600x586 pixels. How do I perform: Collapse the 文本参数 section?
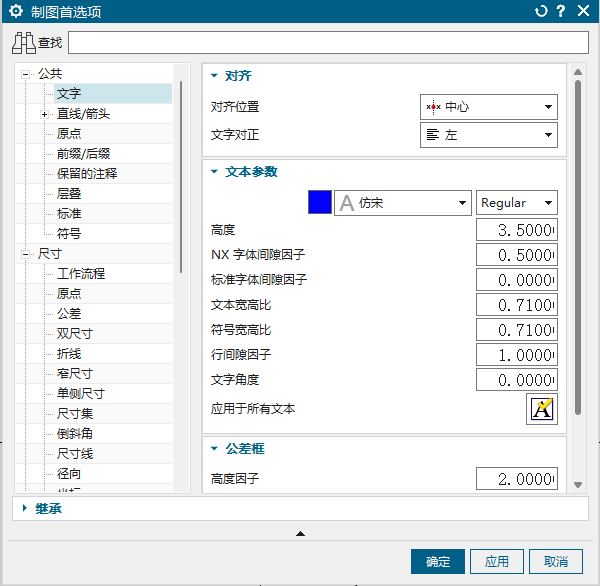(x=214, y=172)
